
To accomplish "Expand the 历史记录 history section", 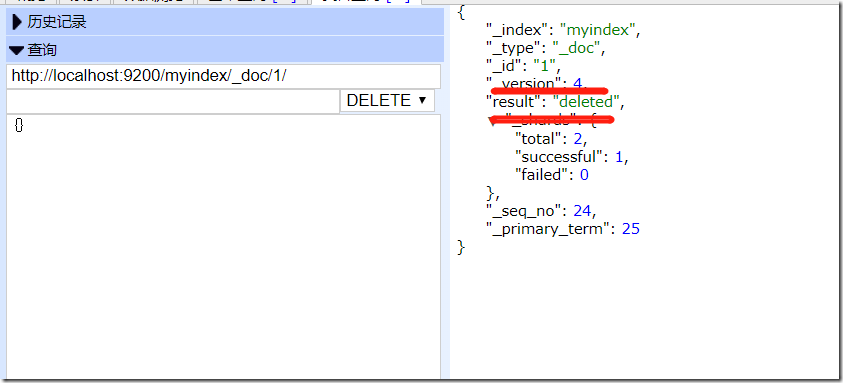I will pyautogui.click(x=225, y=22).
